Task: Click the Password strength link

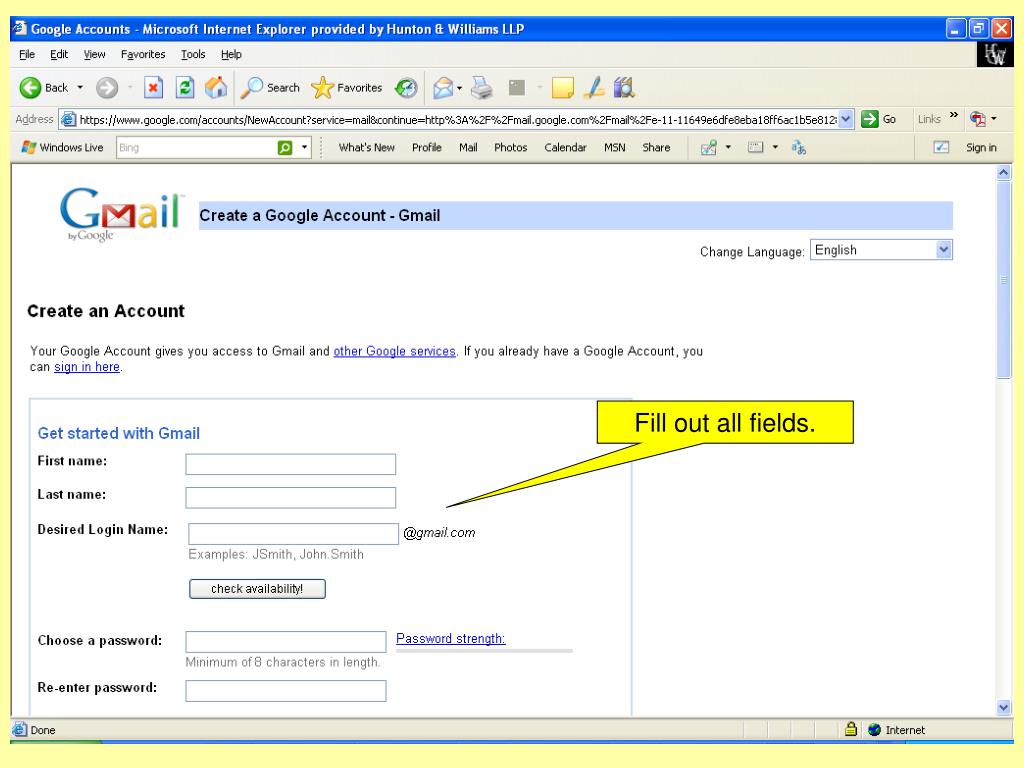Action: [451, 639]
